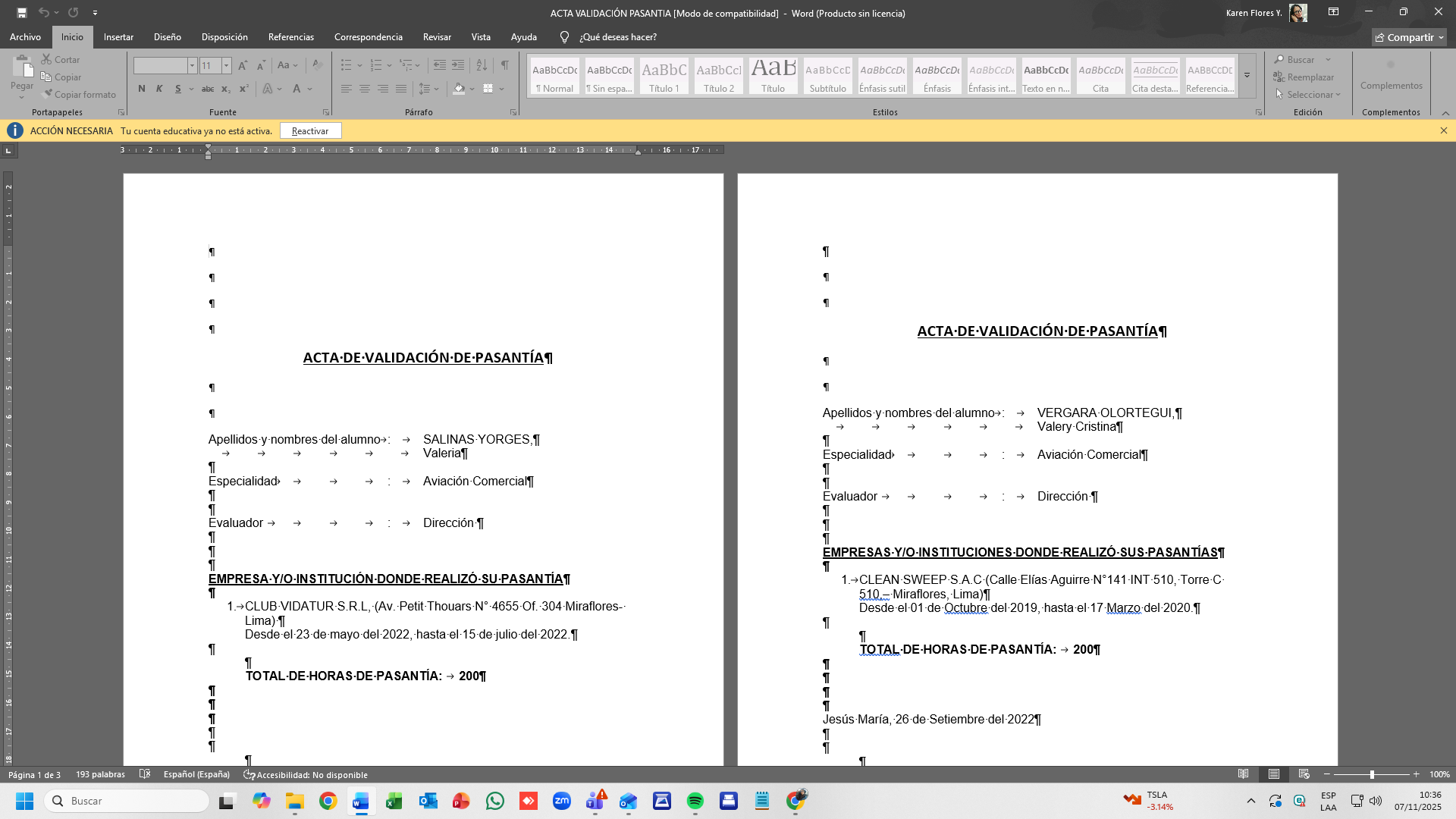Screen dimensions: 1456x819
Task: Open the font size dropdown
Action: point(226,65)
